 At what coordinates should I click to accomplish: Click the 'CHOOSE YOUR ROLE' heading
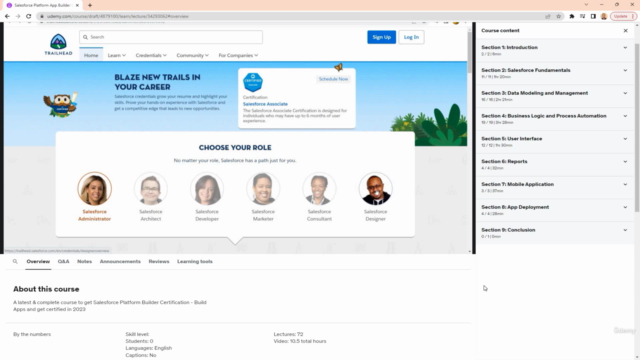(235, 148)
